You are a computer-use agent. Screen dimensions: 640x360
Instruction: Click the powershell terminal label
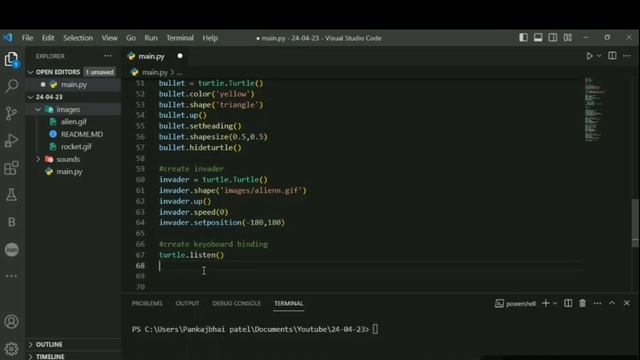[x=520, y=304]
